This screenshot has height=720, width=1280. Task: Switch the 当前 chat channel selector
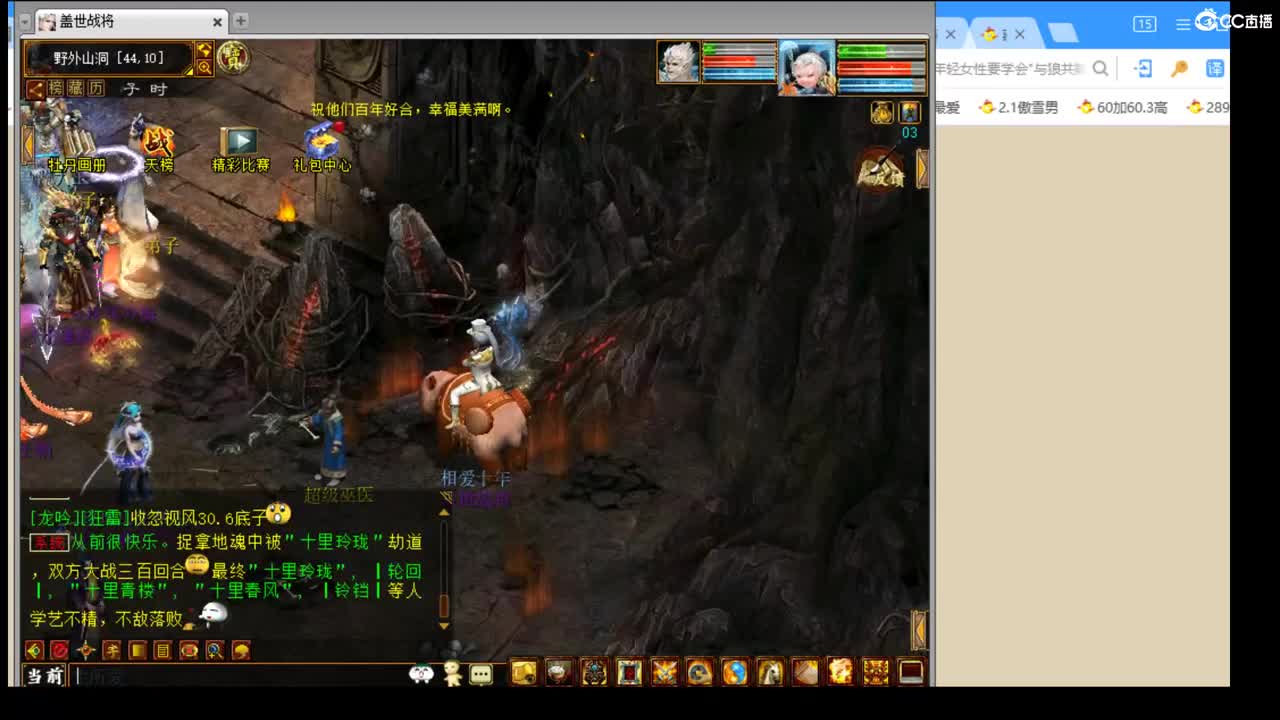[45, 676]
